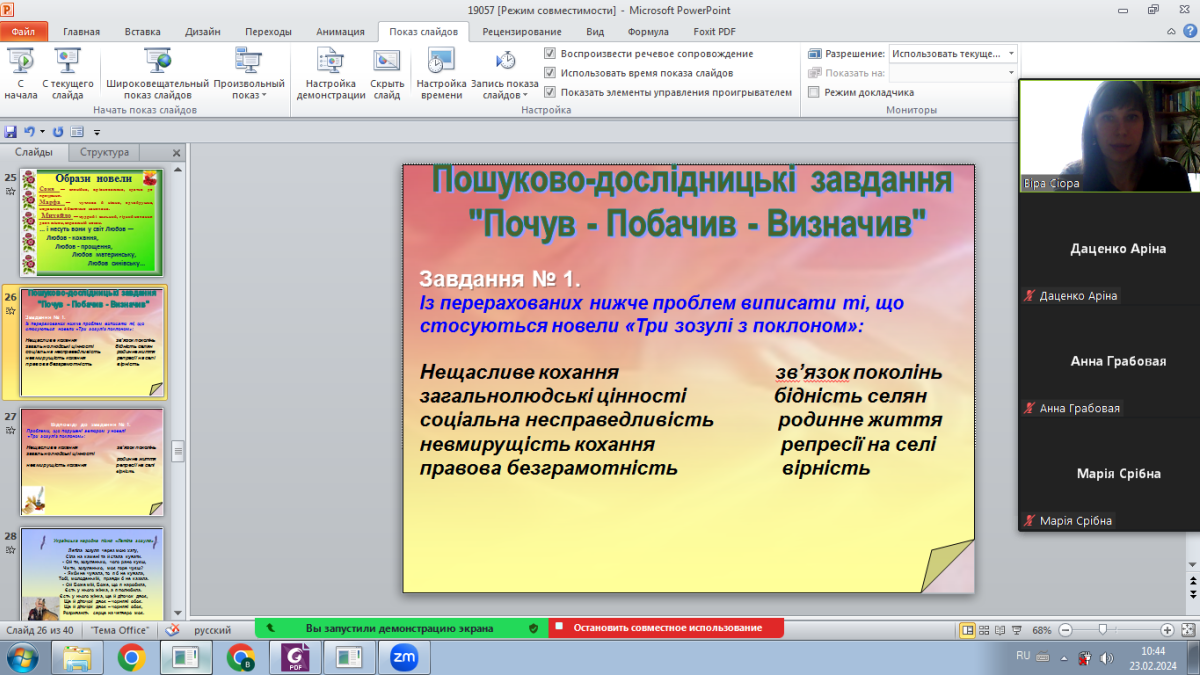Screen dimensions: 1200x675
Task: Click 'С текущего слайда' slideshow icon
Action: click(68, 62)
